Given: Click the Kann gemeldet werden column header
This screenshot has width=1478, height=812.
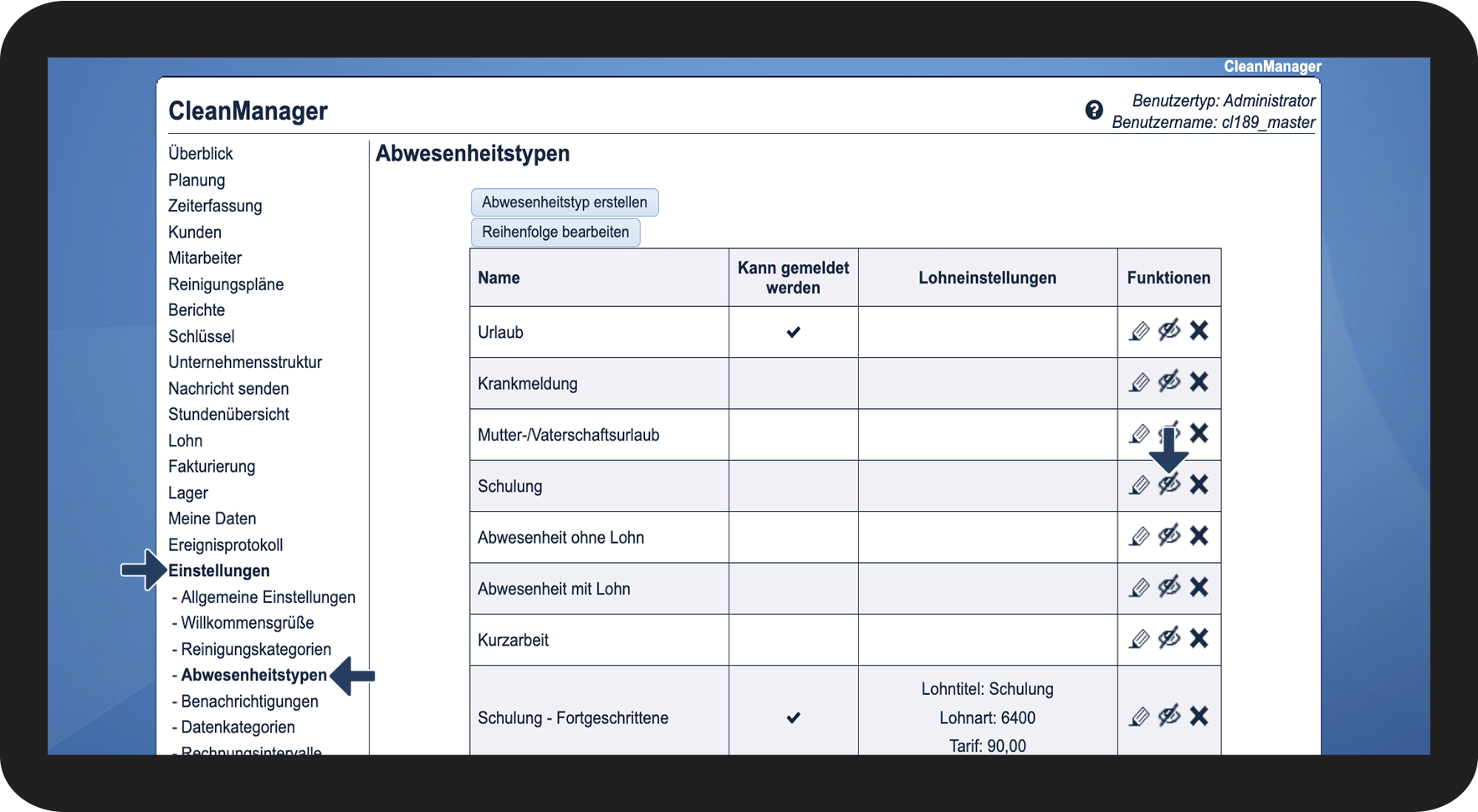Looking at the screenshot, I should pyautogui.click(x=794, y=278).
